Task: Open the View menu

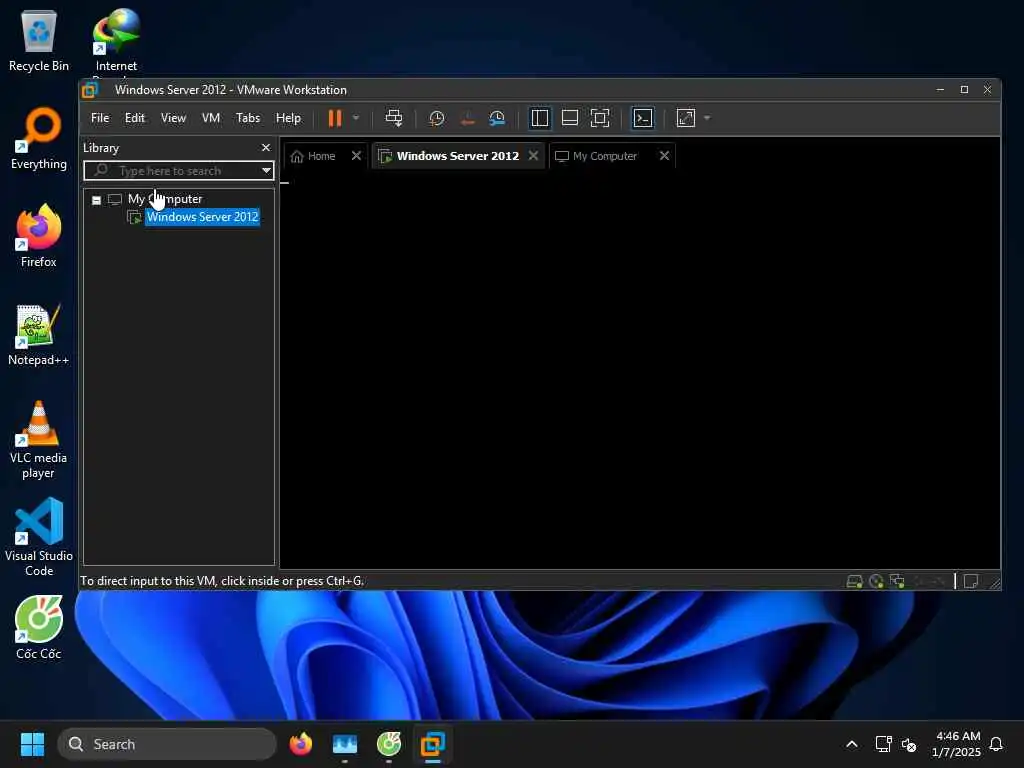Action: (173, 118)
